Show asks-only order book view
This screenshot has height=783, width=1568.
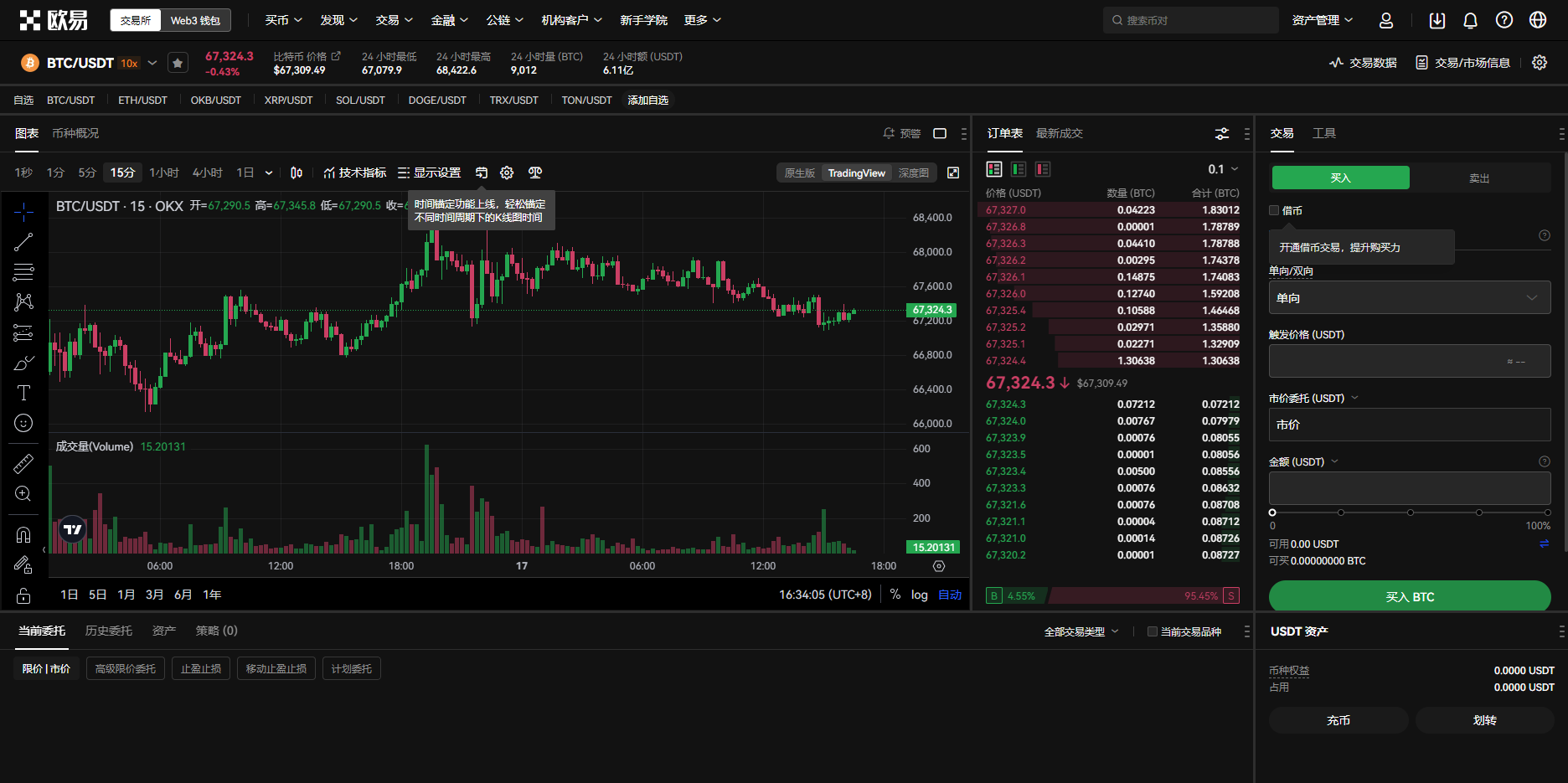pos(1043,169)
